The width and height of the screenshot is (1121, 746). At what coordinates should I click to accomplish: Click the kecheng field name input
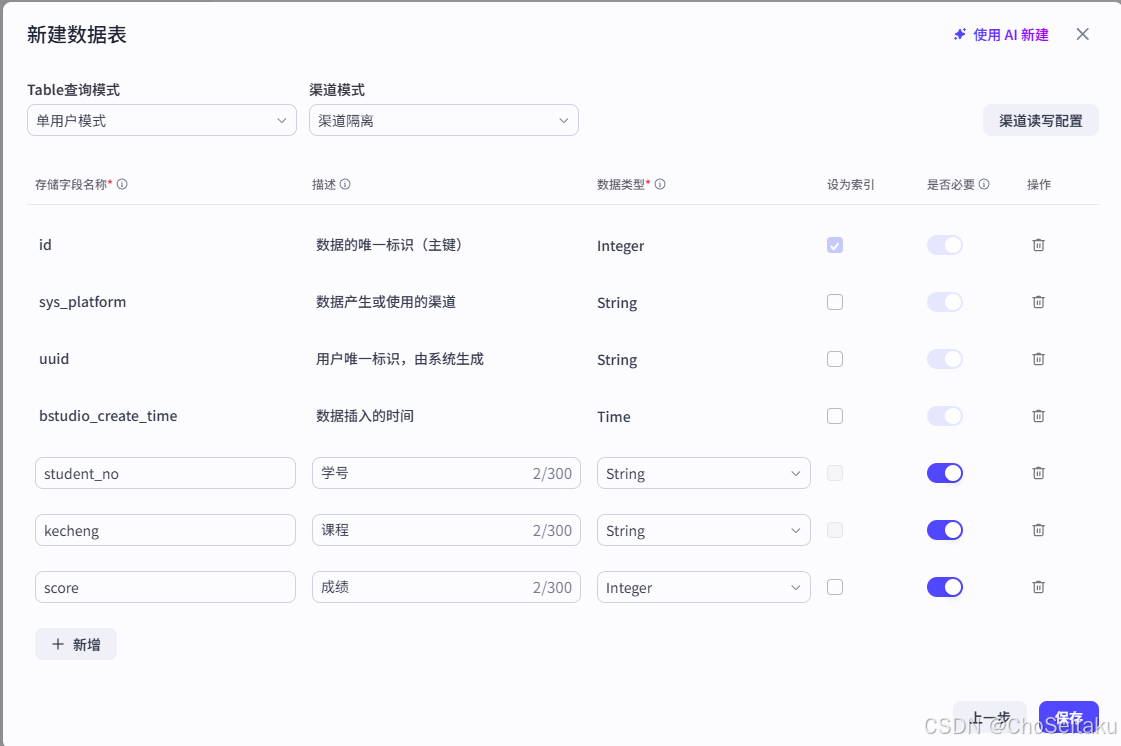pyautogui.click(x=165, y=530)
